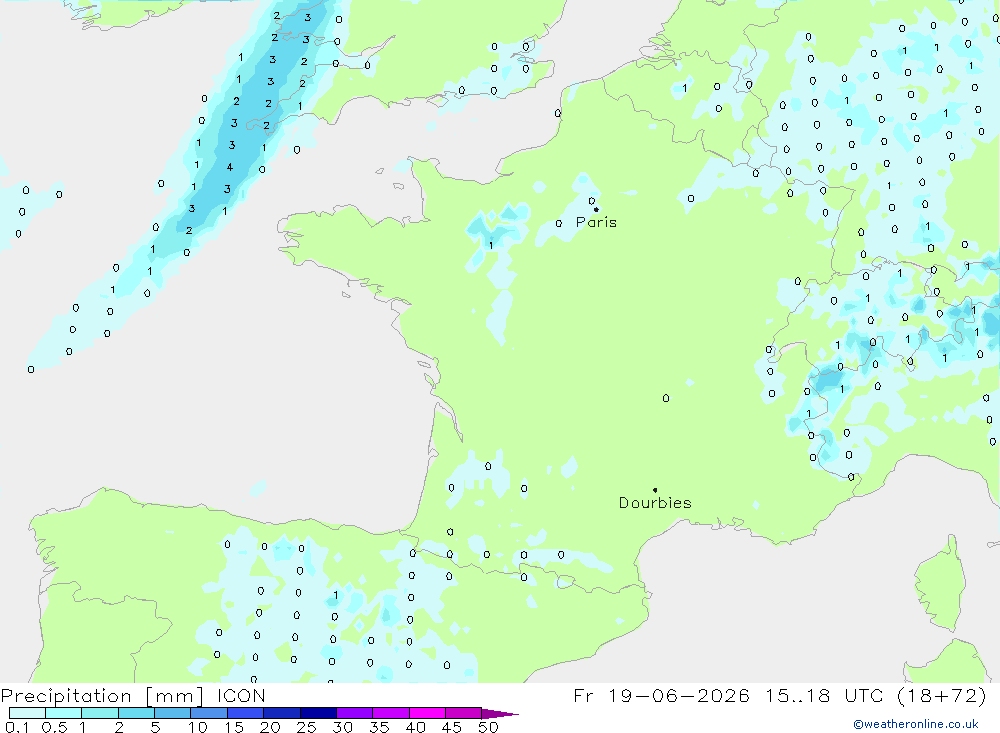Click the value '1' west of Paris
The height and width of the screenshot is (733, 1000).
click(491, 246)
